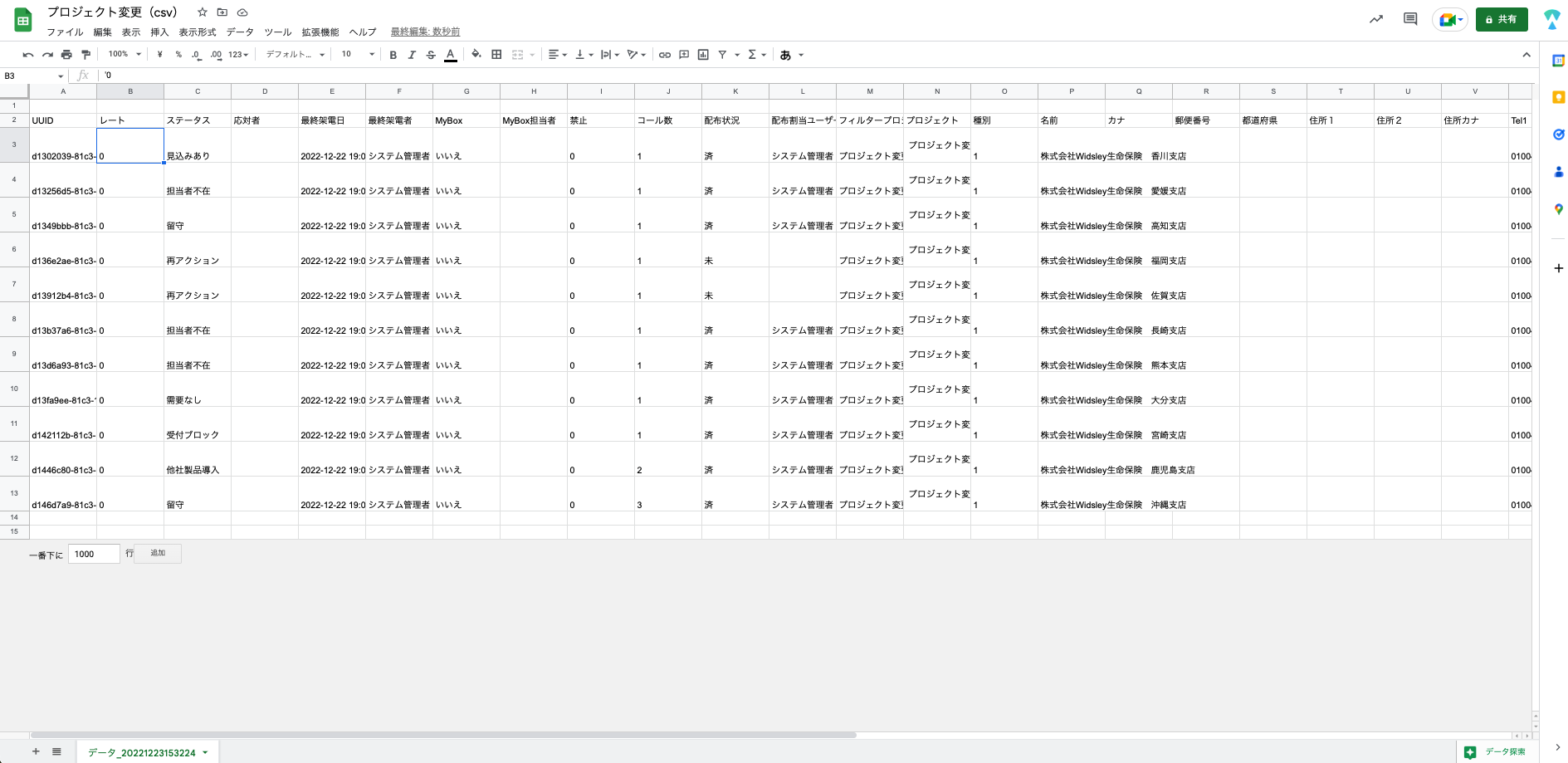The width and height of the screenshot is (1568, 763).
Task: Star this spreadsheet document
Action: (x=202, y=12)
